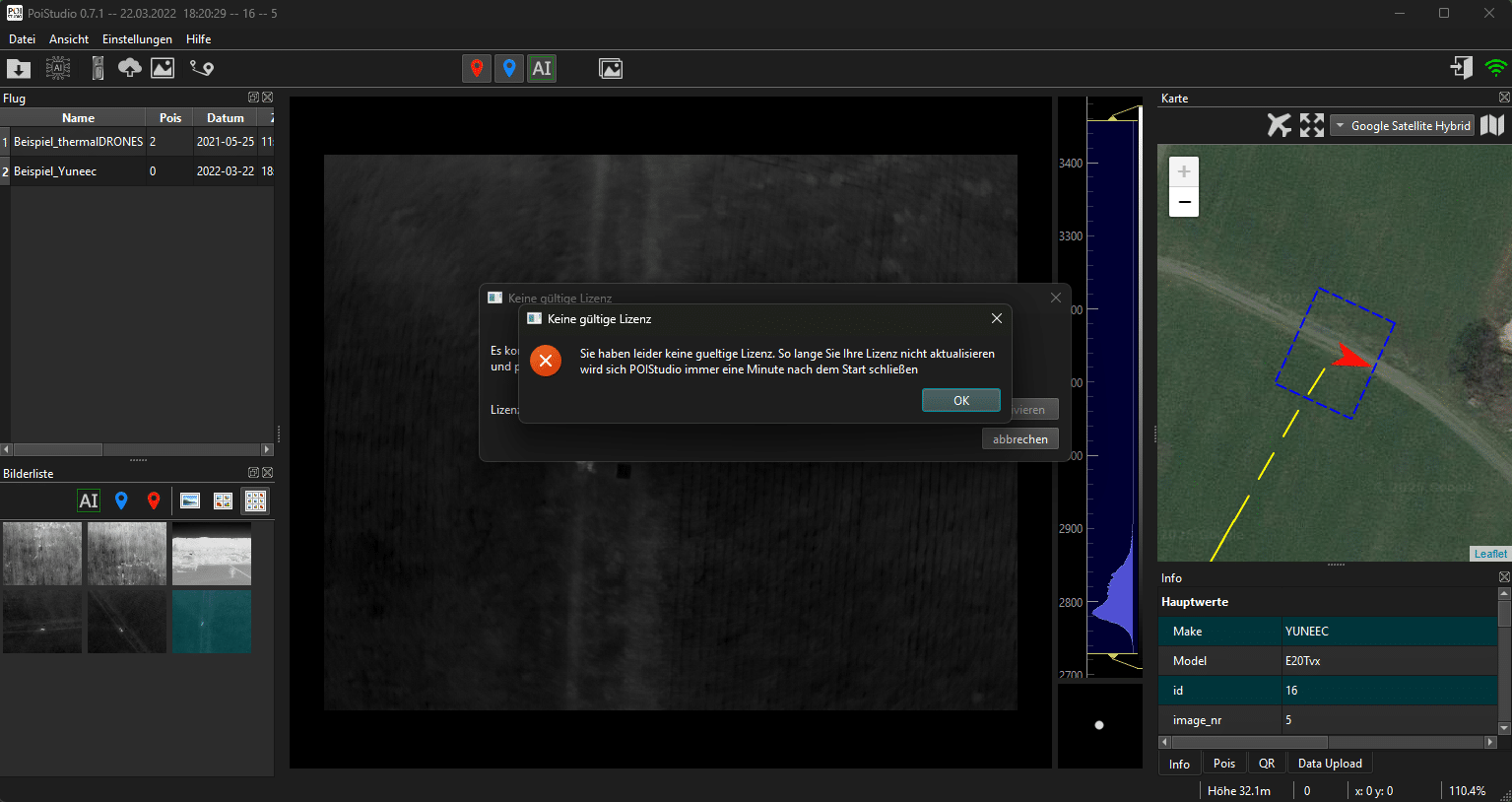Select the Beispiel_Yuneec flight row
The height and width of the screenshot is (802, 1512).
tap(137, 171)
